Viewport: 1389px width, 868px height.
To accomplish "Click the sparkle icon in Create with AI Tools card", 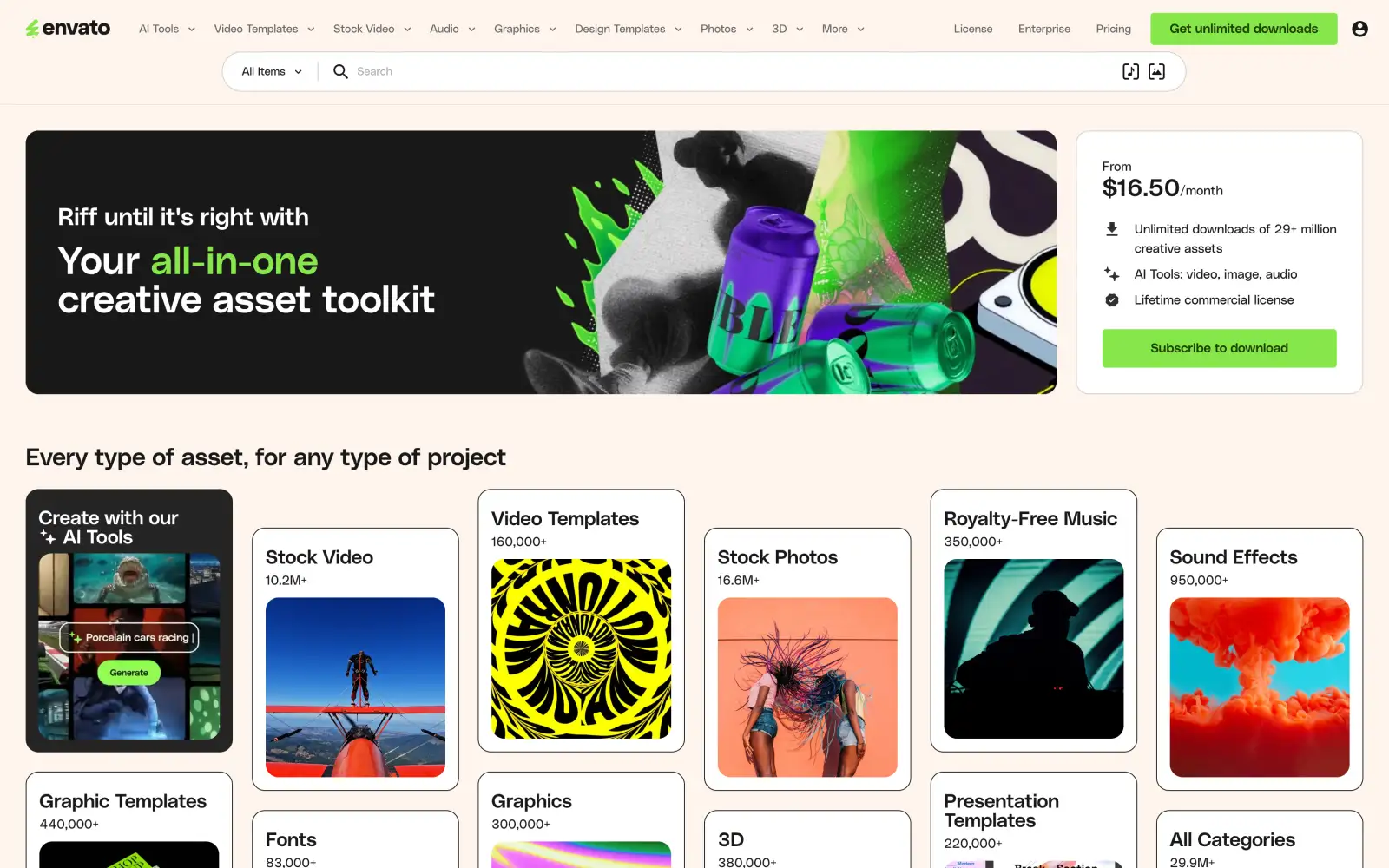I will pos(49,538).
